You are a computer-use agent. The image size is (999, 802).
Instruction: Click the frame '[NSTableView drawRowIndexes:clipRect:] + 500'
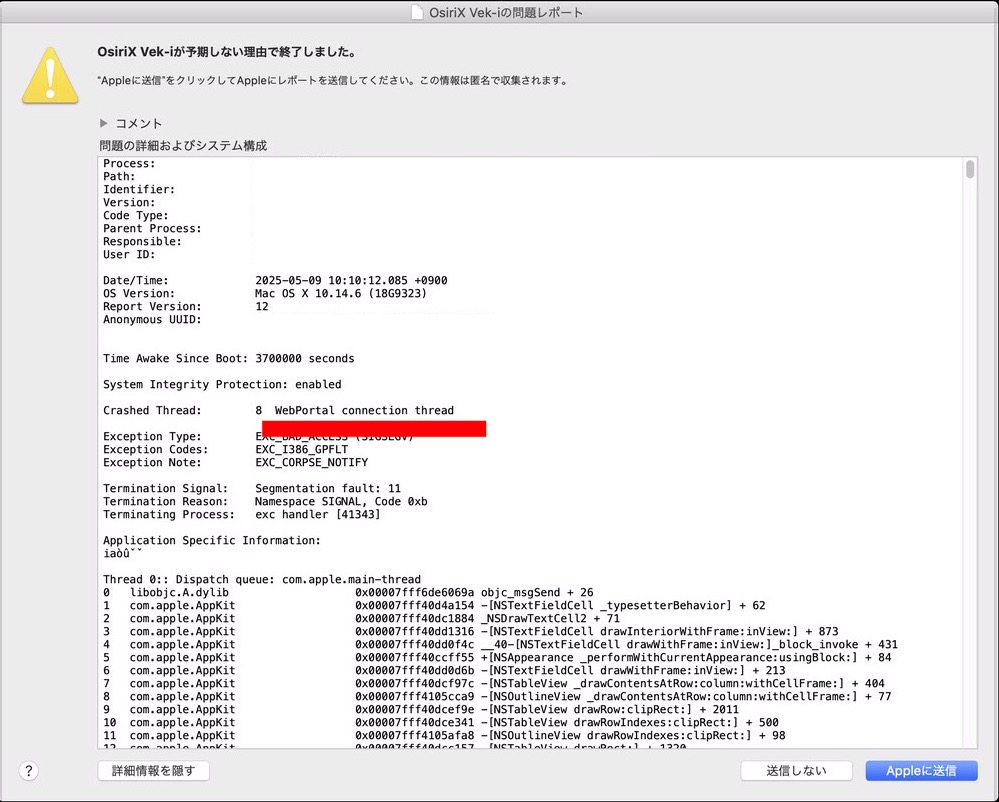629,722
